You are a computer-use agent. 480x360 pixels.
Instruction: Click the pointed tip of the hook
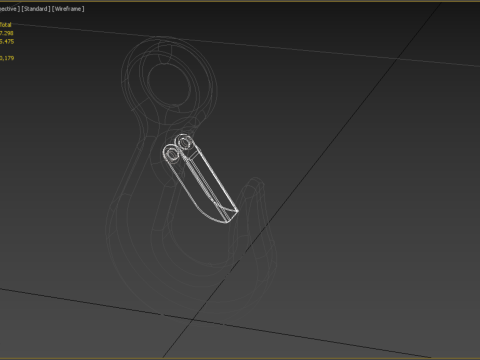[256, 183]
